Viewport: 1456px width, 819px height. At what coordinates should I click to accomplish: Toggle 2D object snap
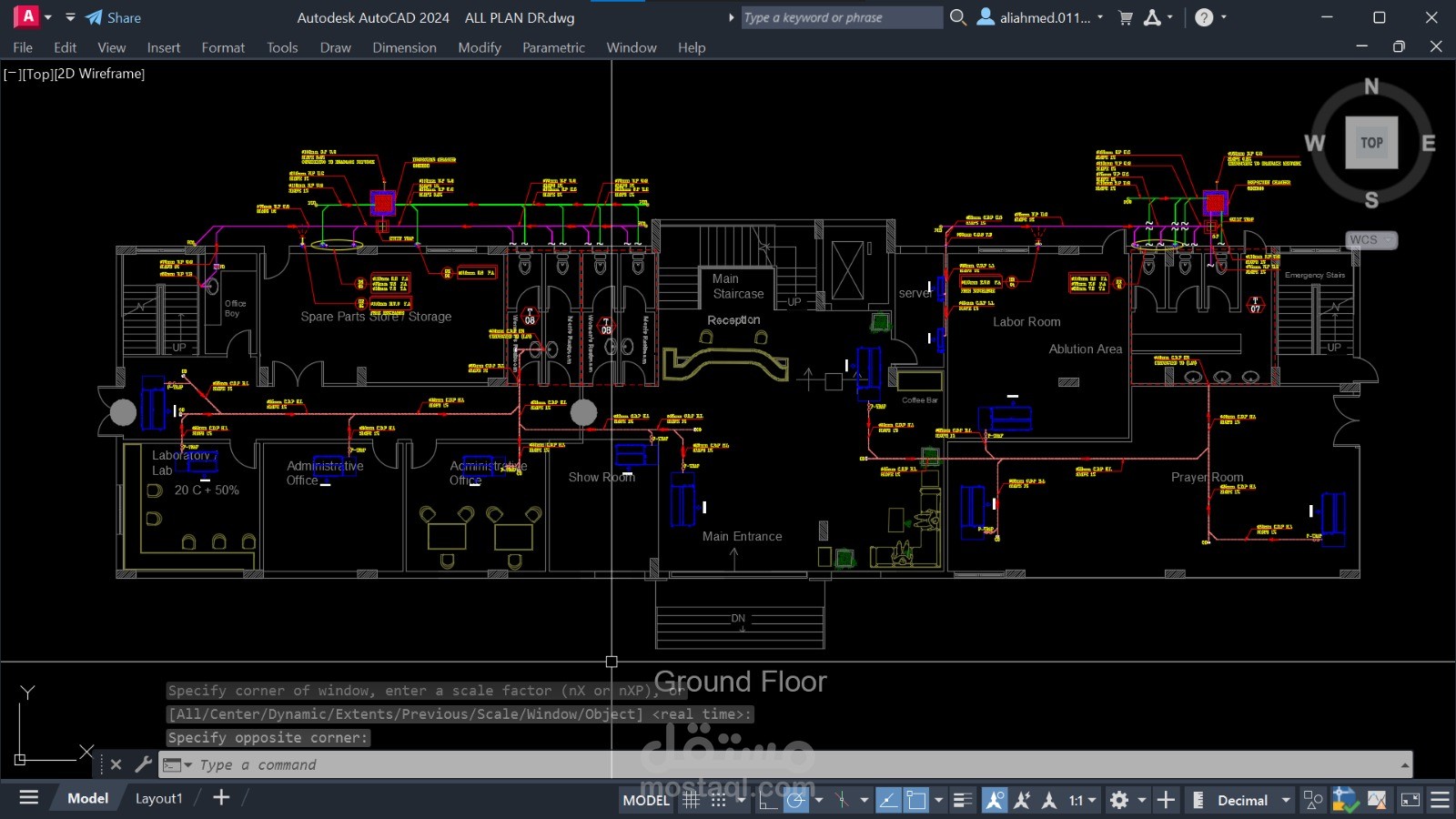tap(916, 800)
